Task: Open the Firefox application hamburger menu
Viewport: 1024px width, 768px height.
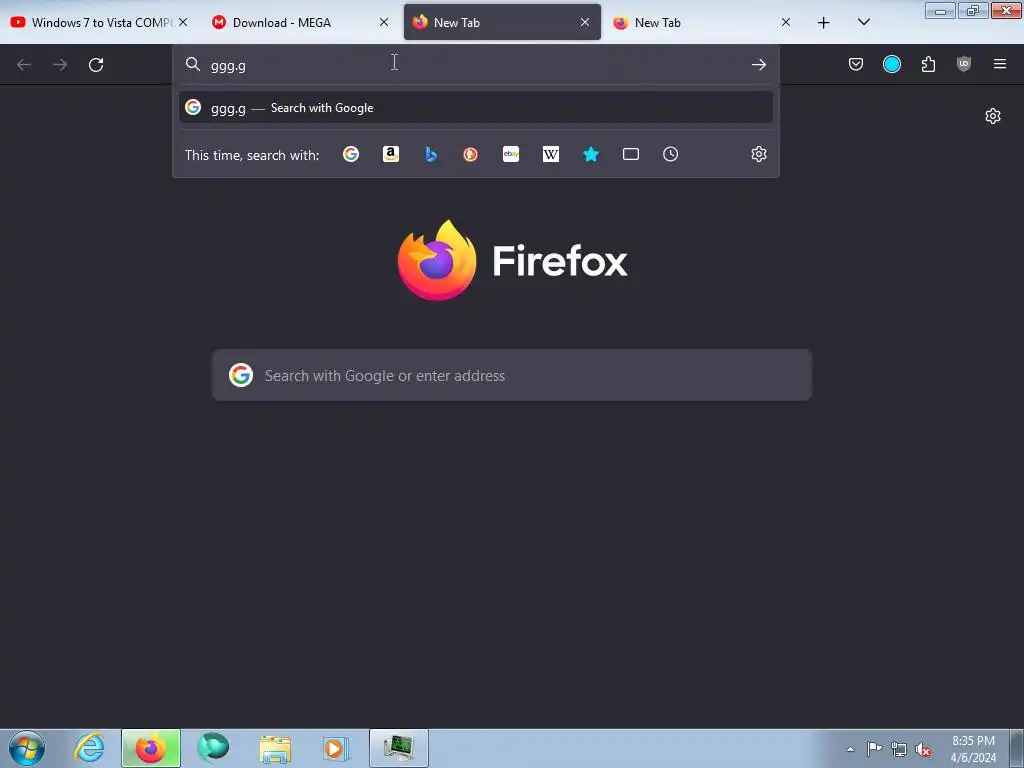Action: click(x=1000, y=64)
